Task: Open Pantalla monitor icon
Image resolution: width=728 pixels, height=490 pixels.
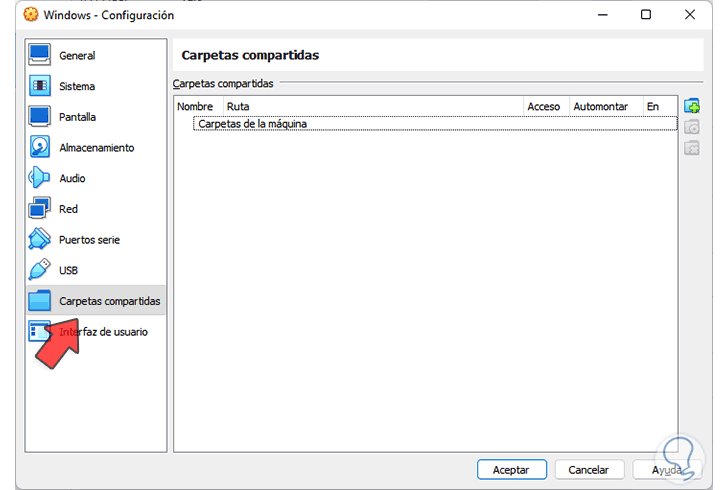Action: [39, 117]
